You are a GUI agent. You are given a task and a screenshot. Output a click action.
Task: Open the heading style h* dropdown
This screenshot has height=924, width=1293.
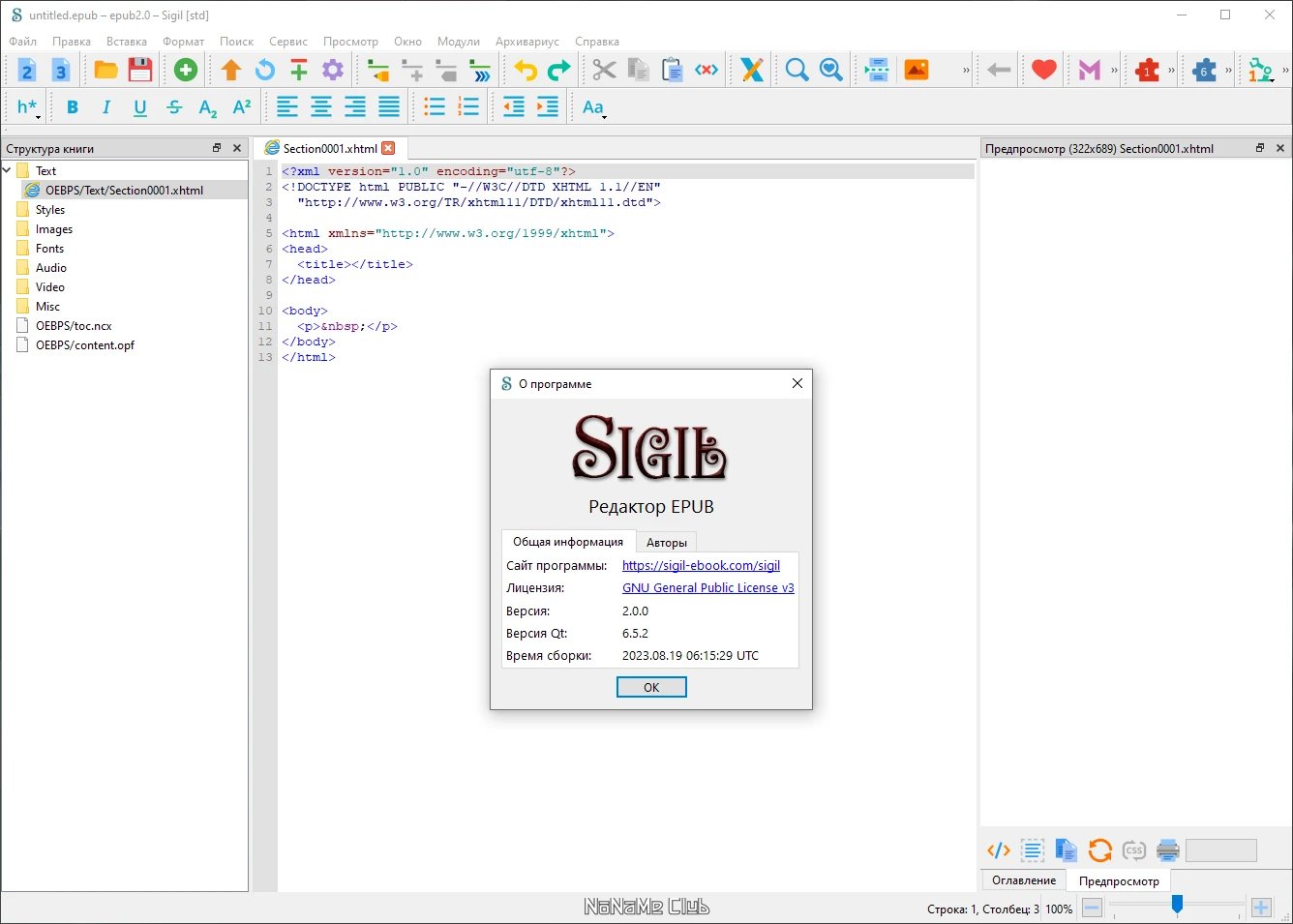tap(28, 107)
